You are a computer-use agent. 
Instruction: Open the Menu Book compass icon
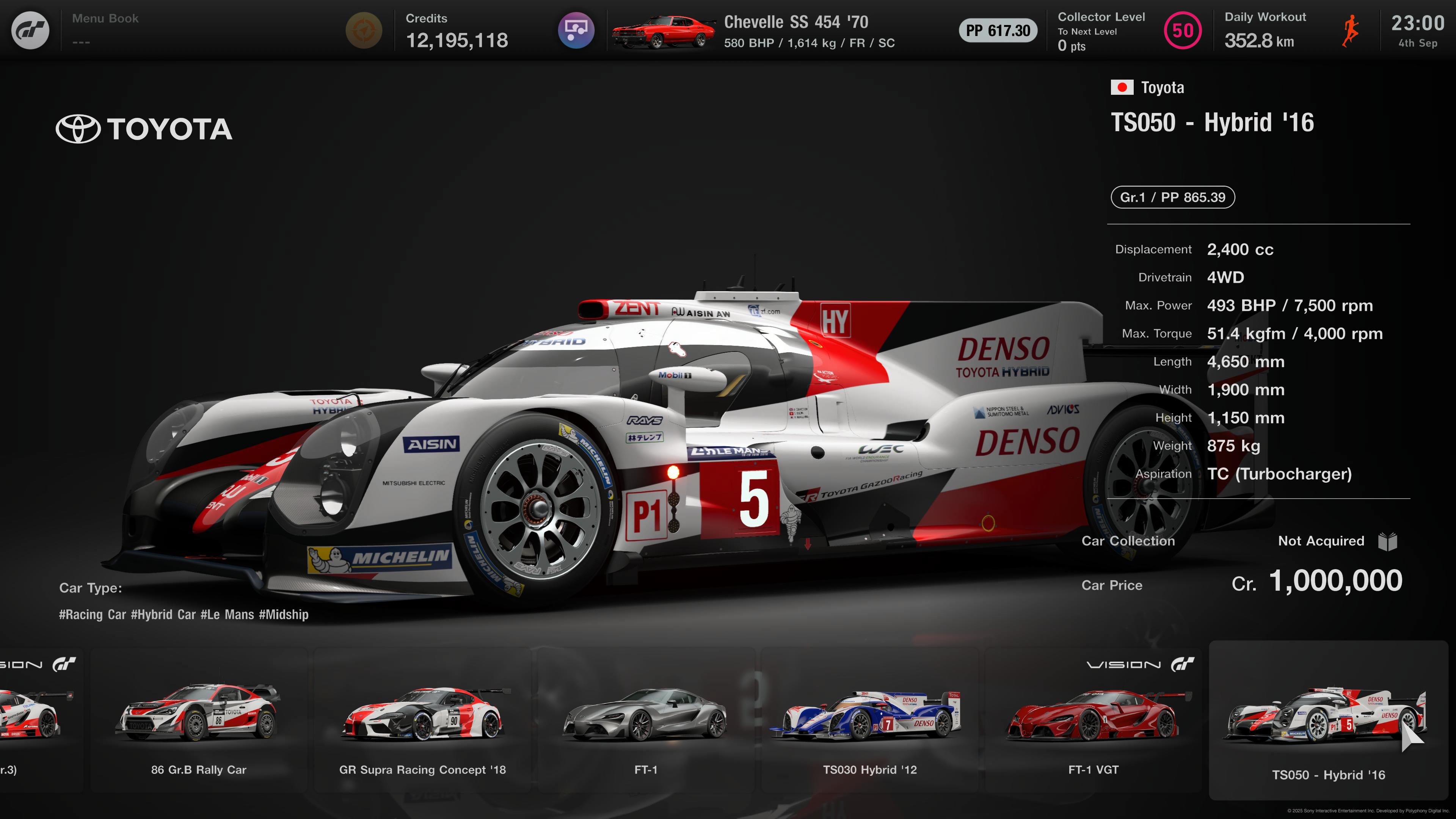364,30
